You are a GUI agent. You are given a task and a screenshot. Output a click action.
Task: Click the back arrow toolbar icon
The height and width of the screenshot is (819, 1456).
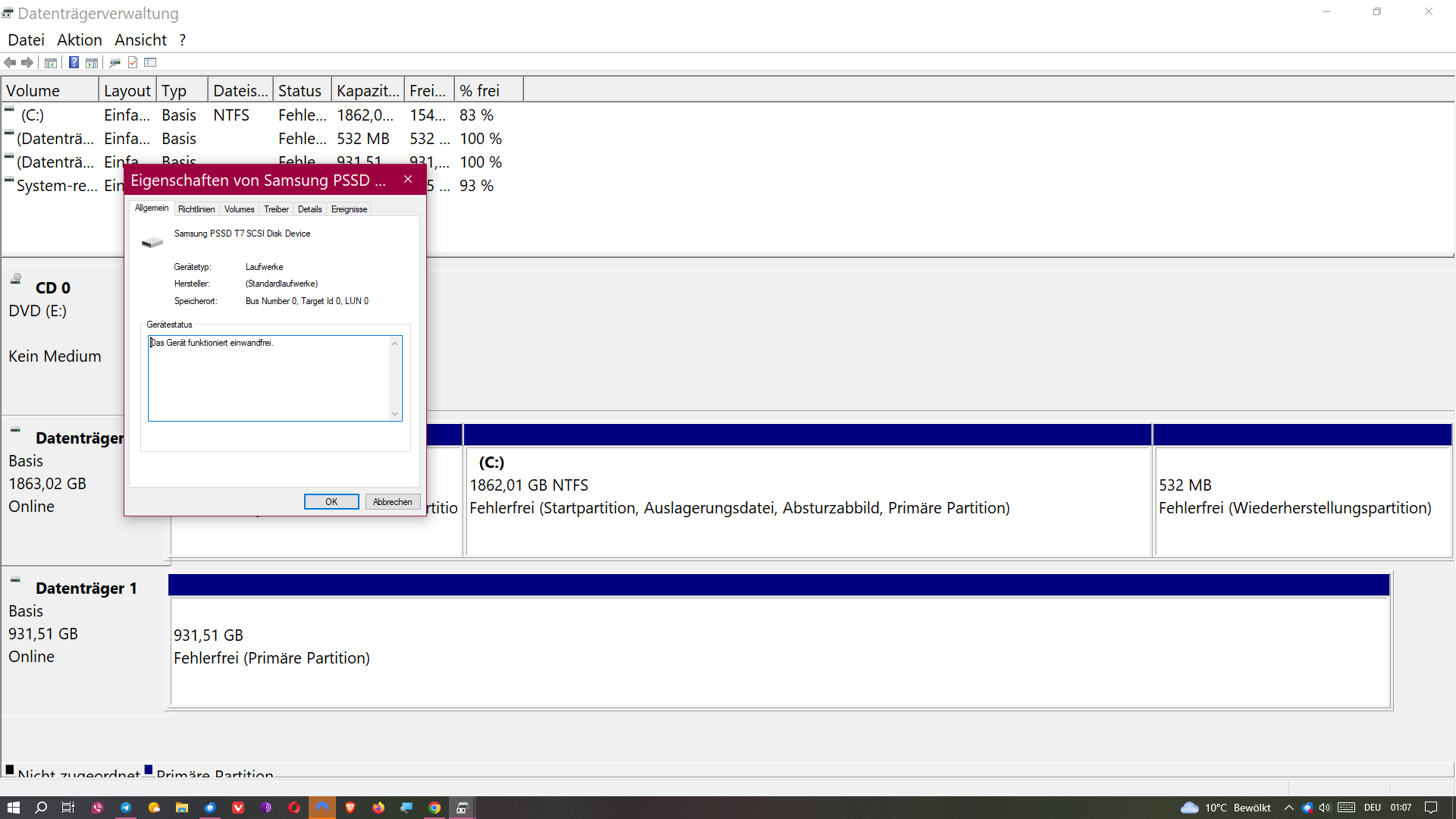[x=10, y=62]
